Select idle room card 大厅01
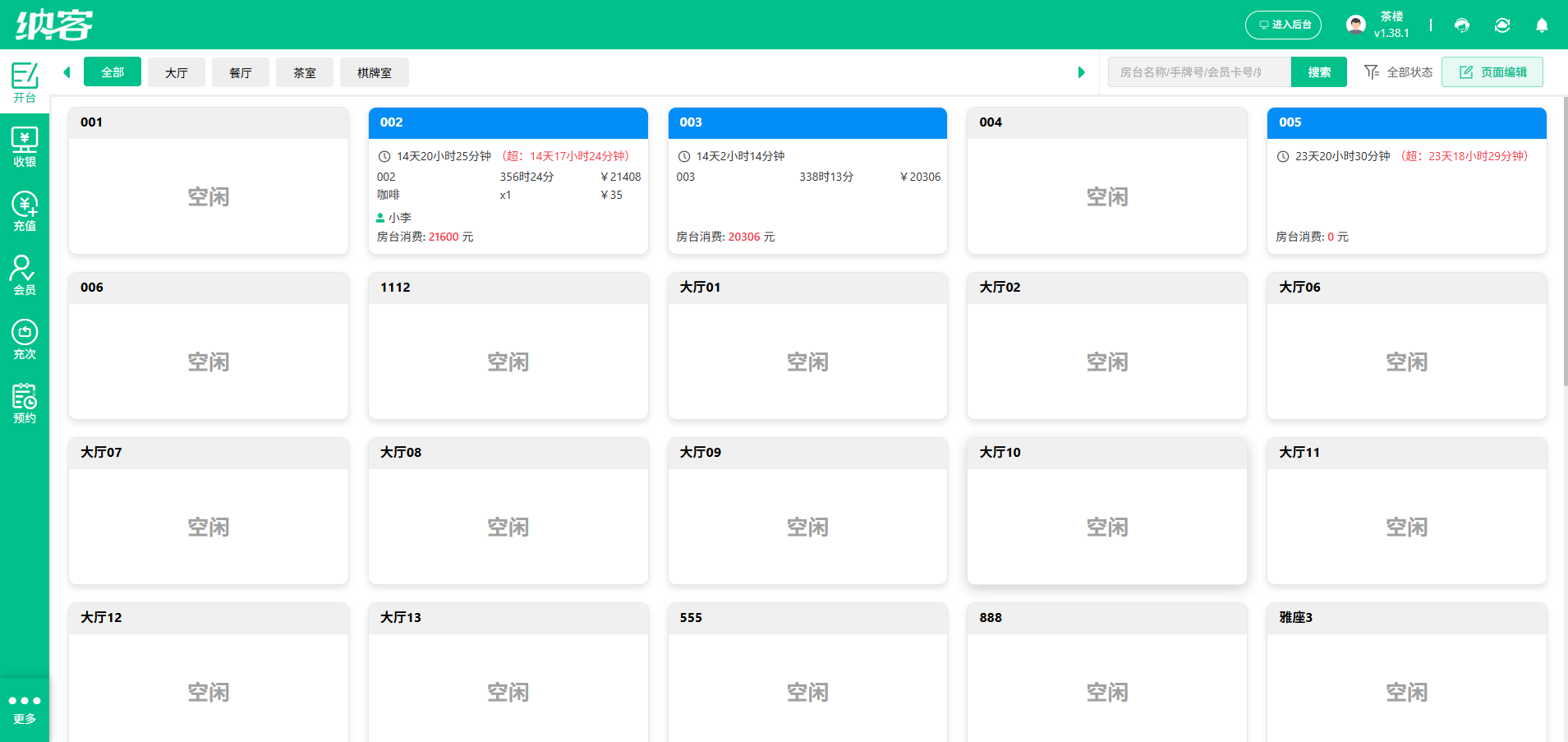 [807, 346]
